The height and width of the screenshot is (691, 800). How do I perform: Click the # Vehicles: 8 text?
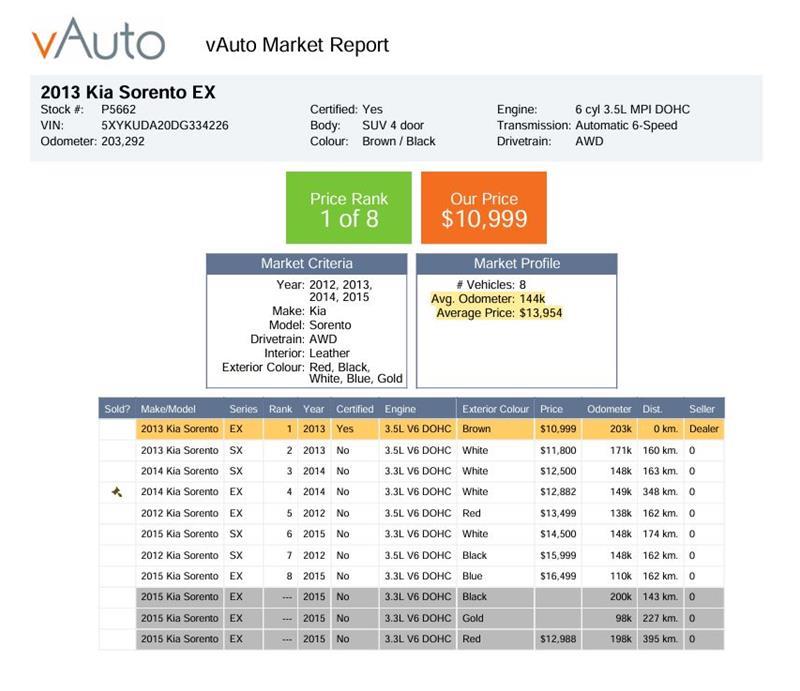pyautogui.click(x=491, y=285)
